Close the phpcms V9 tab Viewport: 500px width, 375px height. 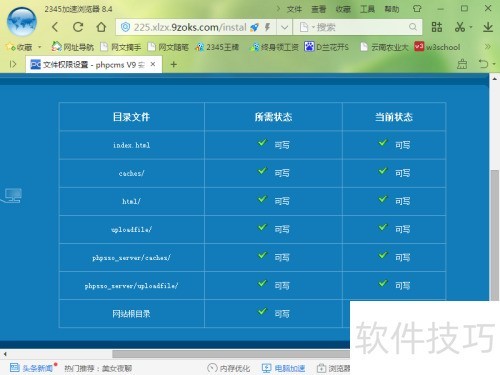pos(153,64)
